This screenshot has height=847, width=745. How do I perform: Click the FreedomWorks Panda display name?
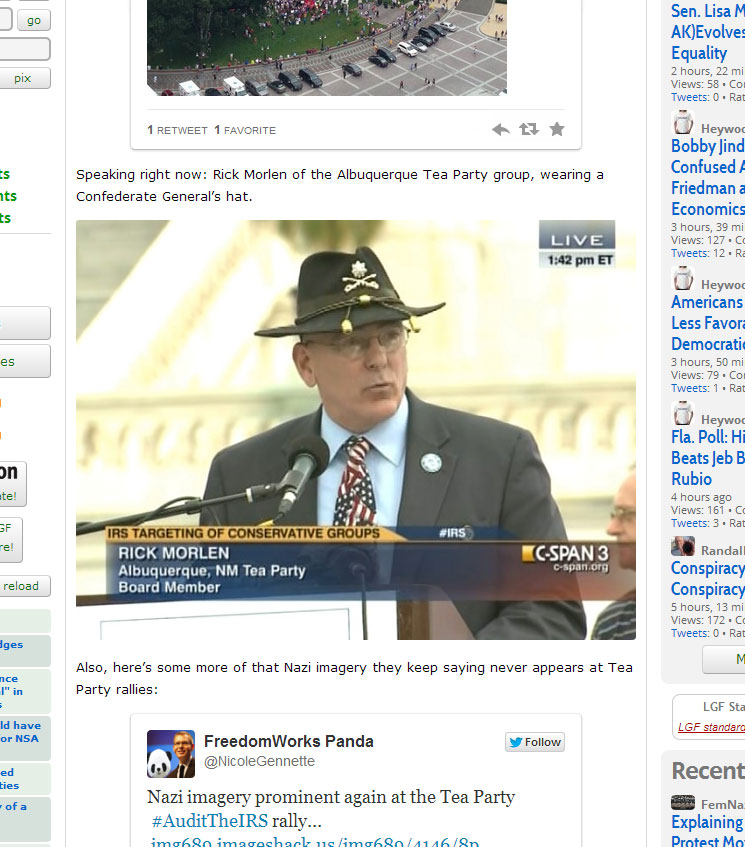(x=288, y=741)
